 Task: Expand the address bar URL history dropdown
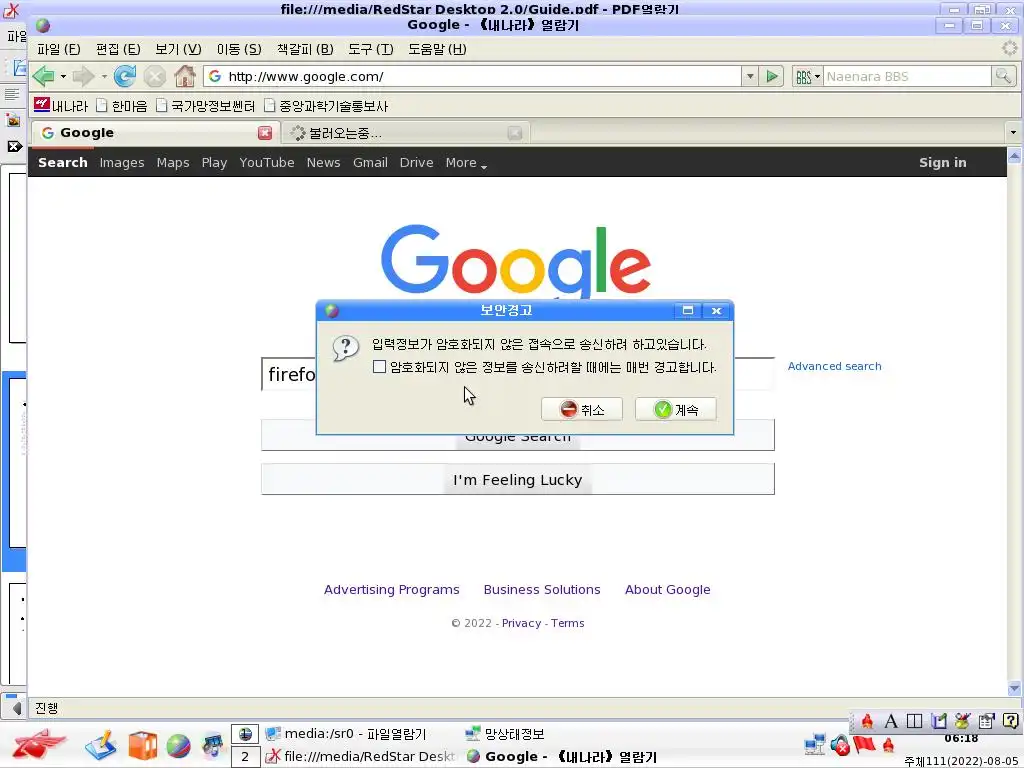coord(750,76)
